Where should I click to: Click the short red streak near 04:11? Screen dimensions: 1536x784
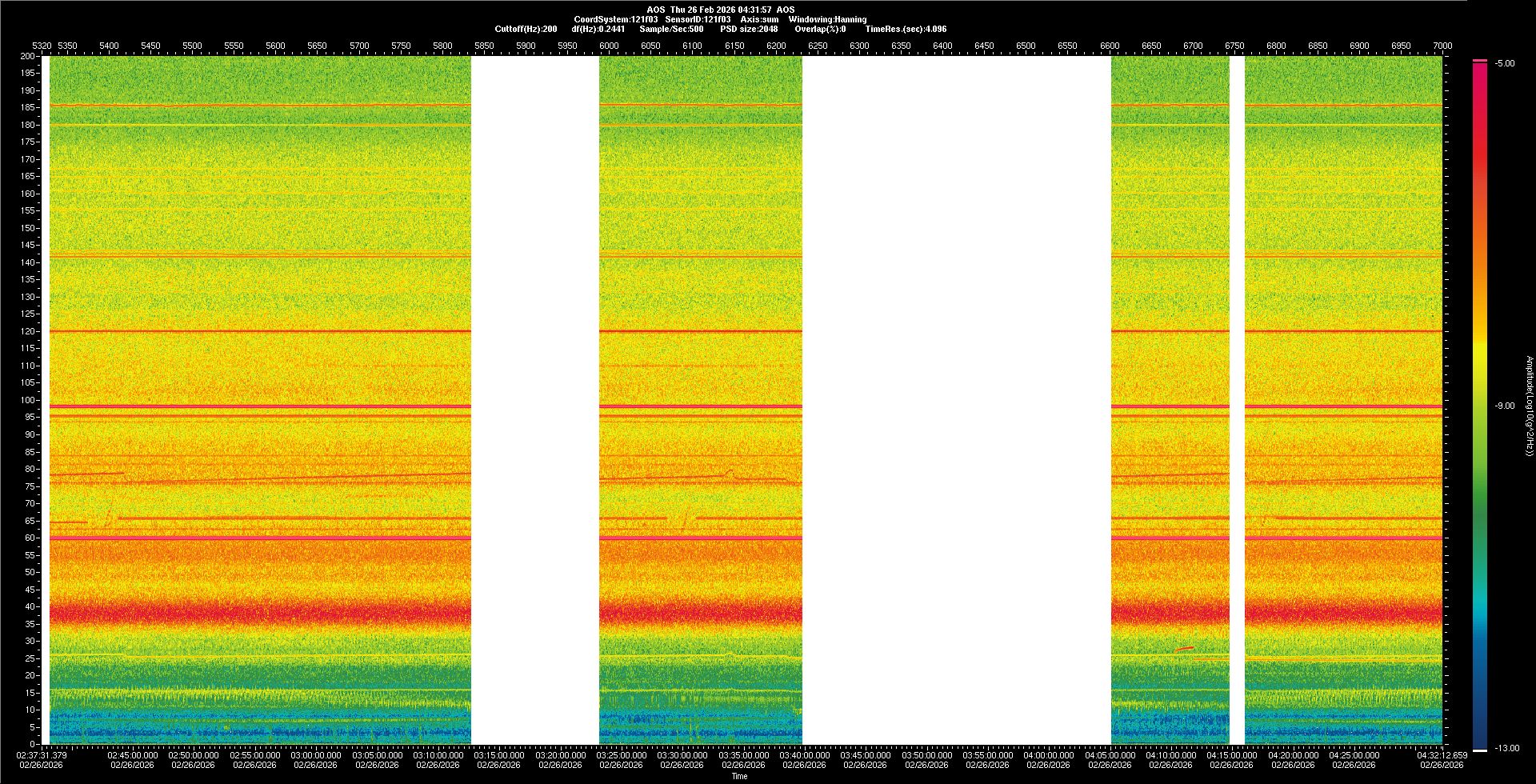[1185, 649]
